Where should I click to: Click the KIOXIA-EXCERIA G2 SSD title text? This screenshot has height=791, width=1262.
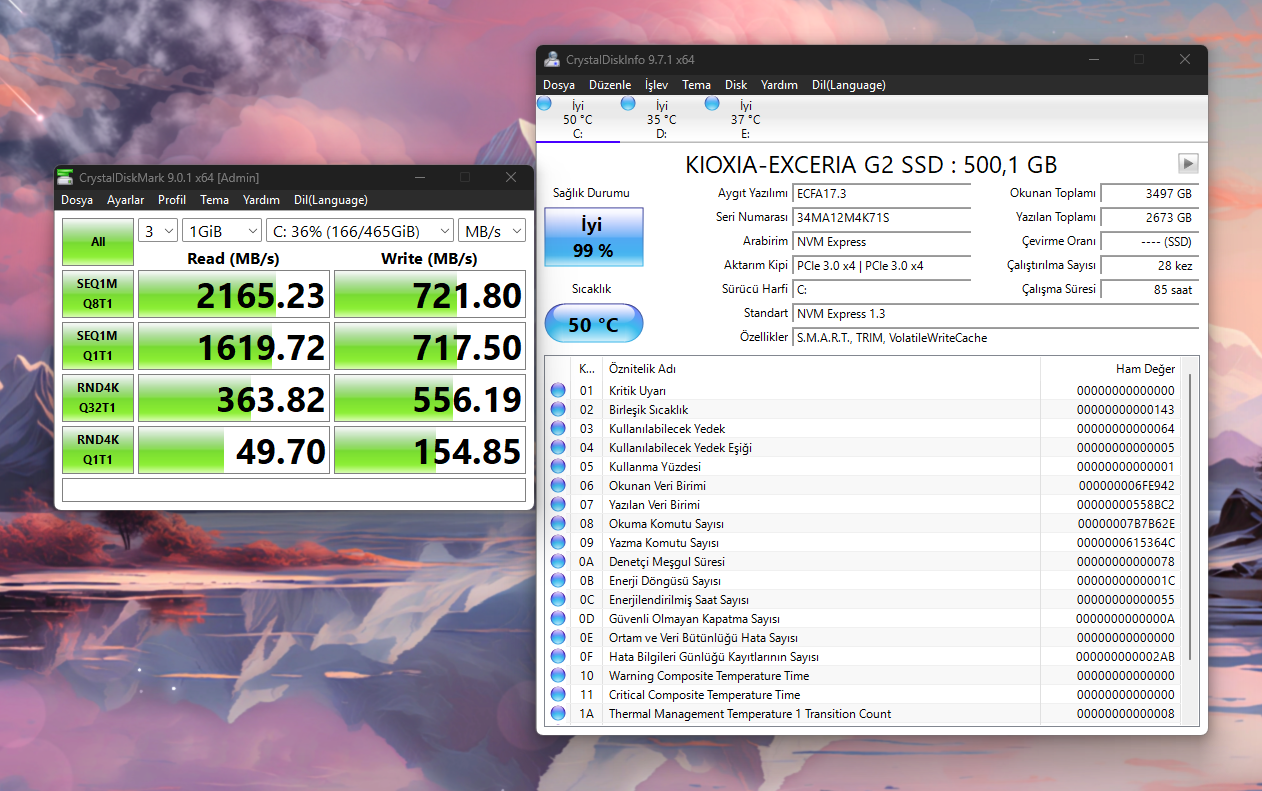coord(871,165)
